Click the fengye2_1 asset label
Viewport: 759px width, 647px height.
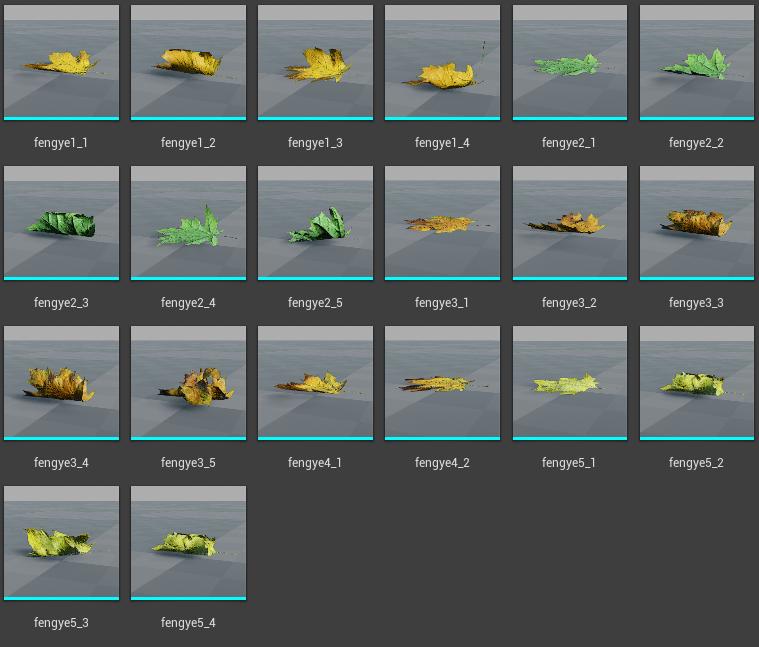click(x=569, y=143)
